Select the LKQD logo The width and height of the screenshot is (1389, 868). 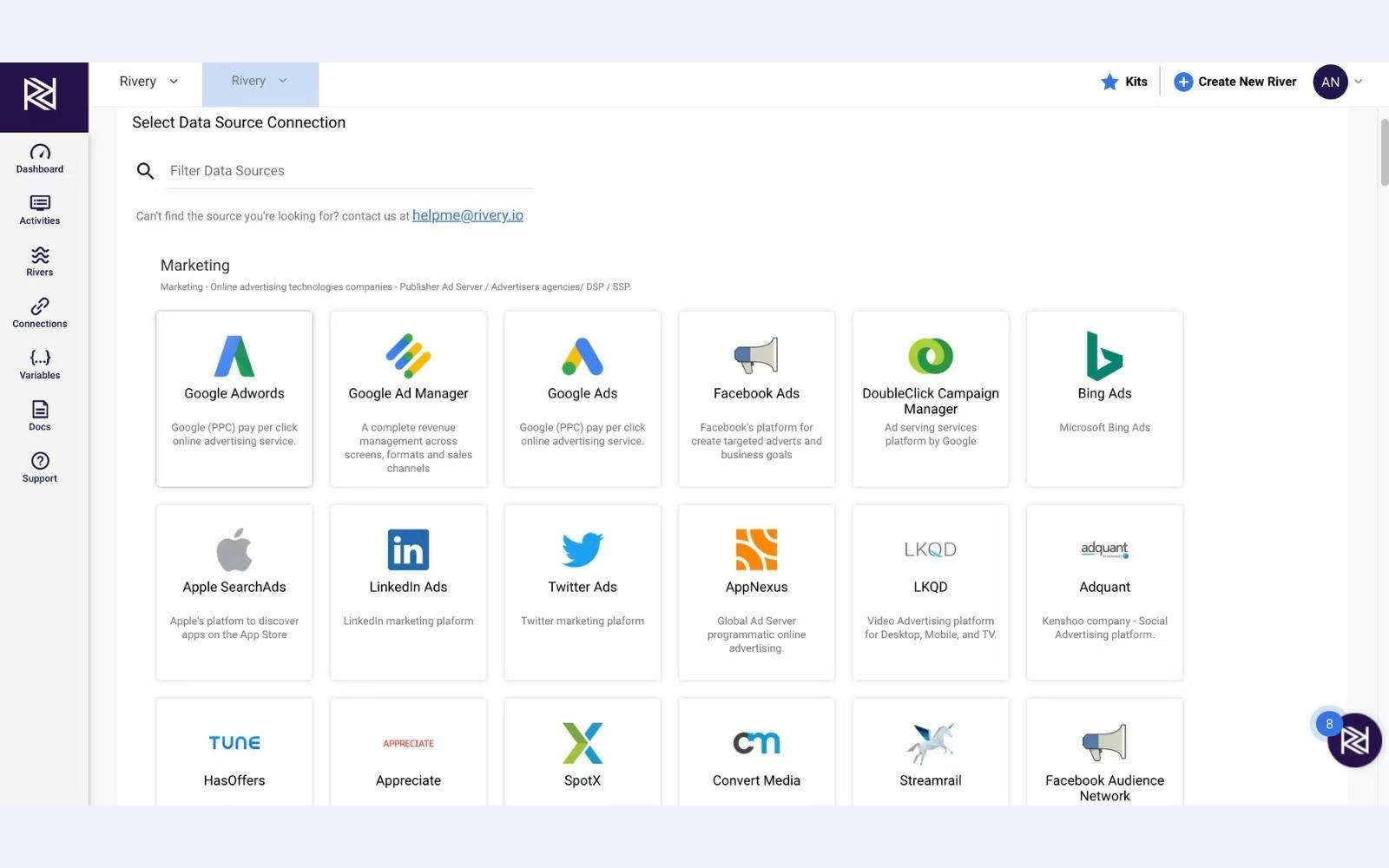[x=931, y=549]
